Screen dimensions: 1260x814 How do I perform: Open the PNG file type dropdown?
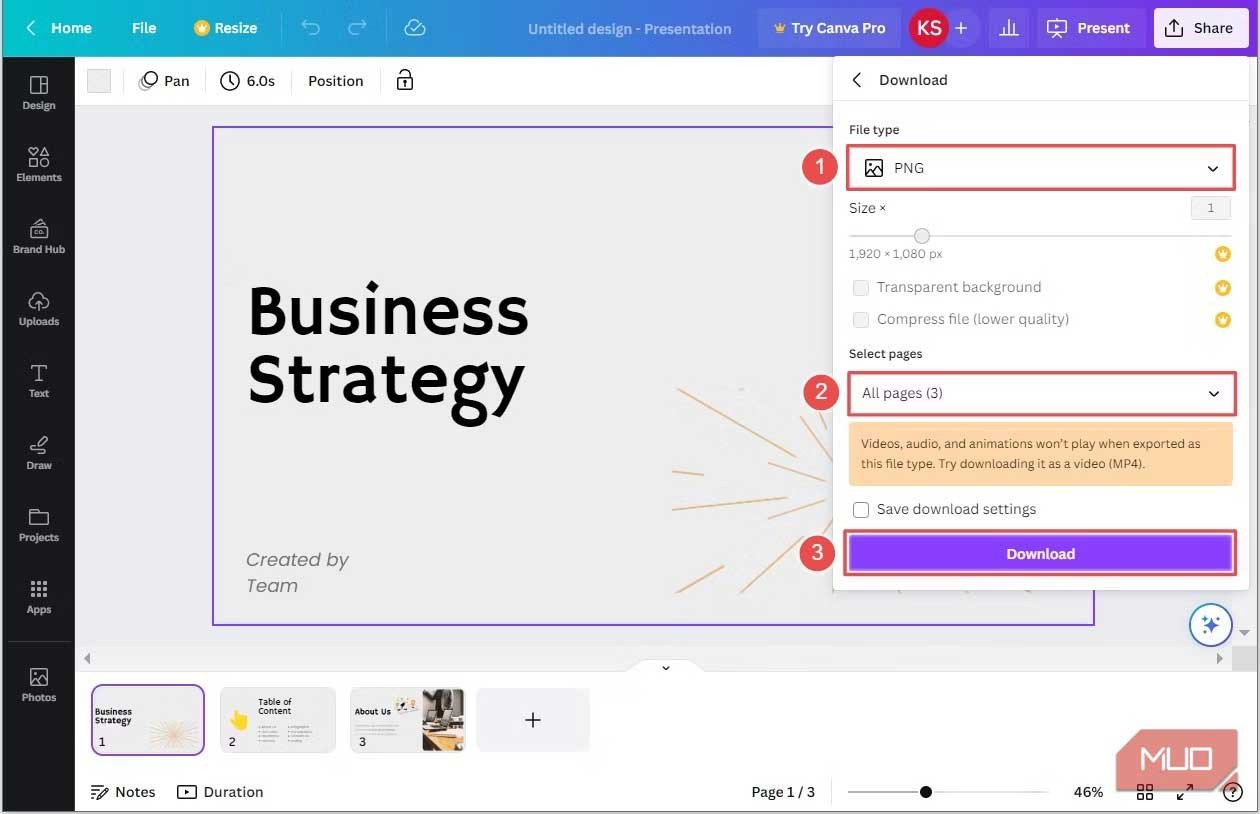pyautogui.click(x=1041, y=167)
